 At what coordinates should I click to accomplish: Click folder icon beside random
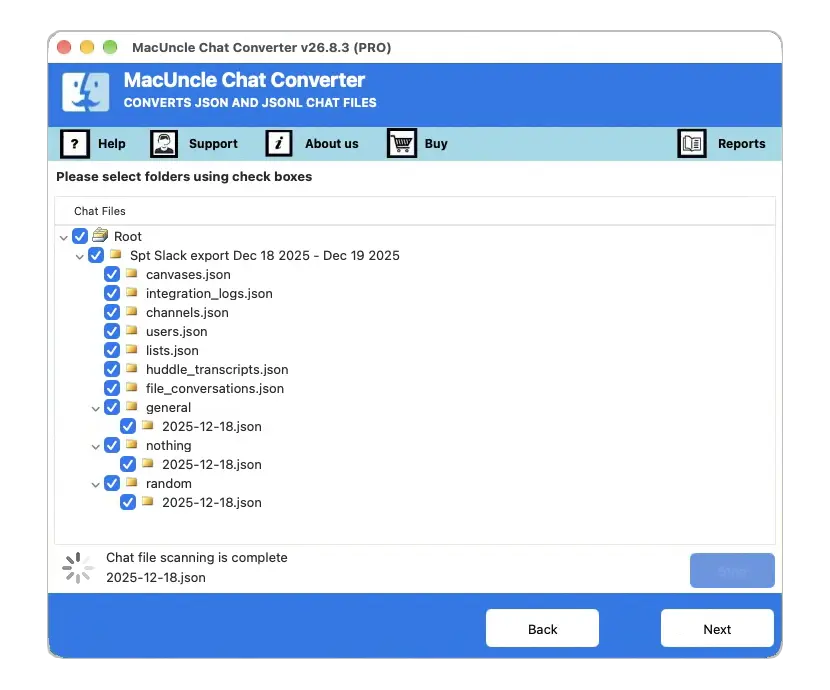(132, 483)
